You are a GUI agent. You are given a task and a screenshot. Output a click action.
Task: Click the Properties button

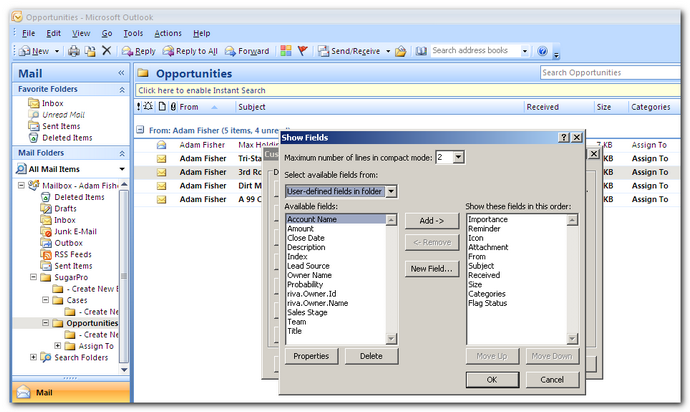311,356
